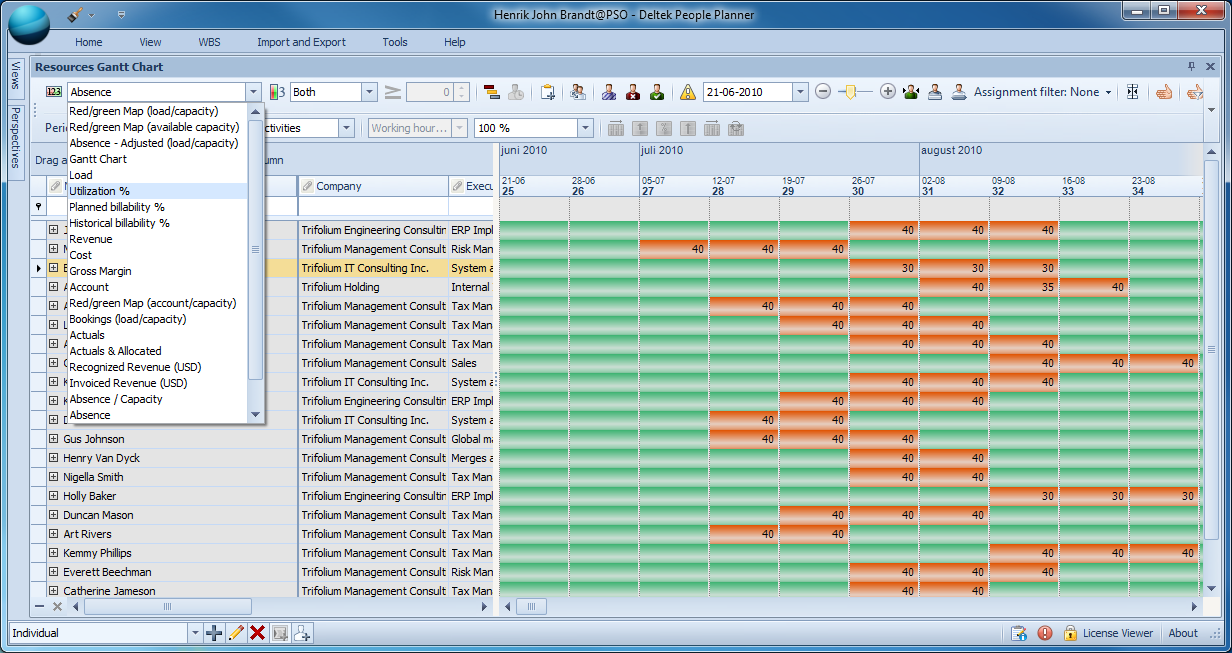Click the red X delete icon
Image resolution: width=1232 pixels, height=653 pixels.
257,633
